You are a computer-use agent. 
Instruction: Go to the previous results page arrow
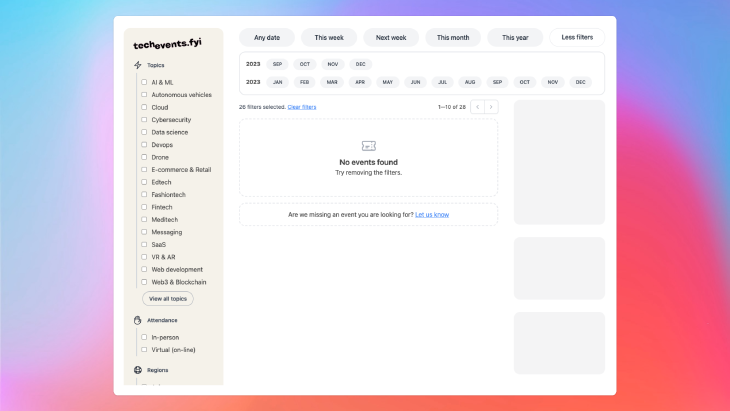477,106
